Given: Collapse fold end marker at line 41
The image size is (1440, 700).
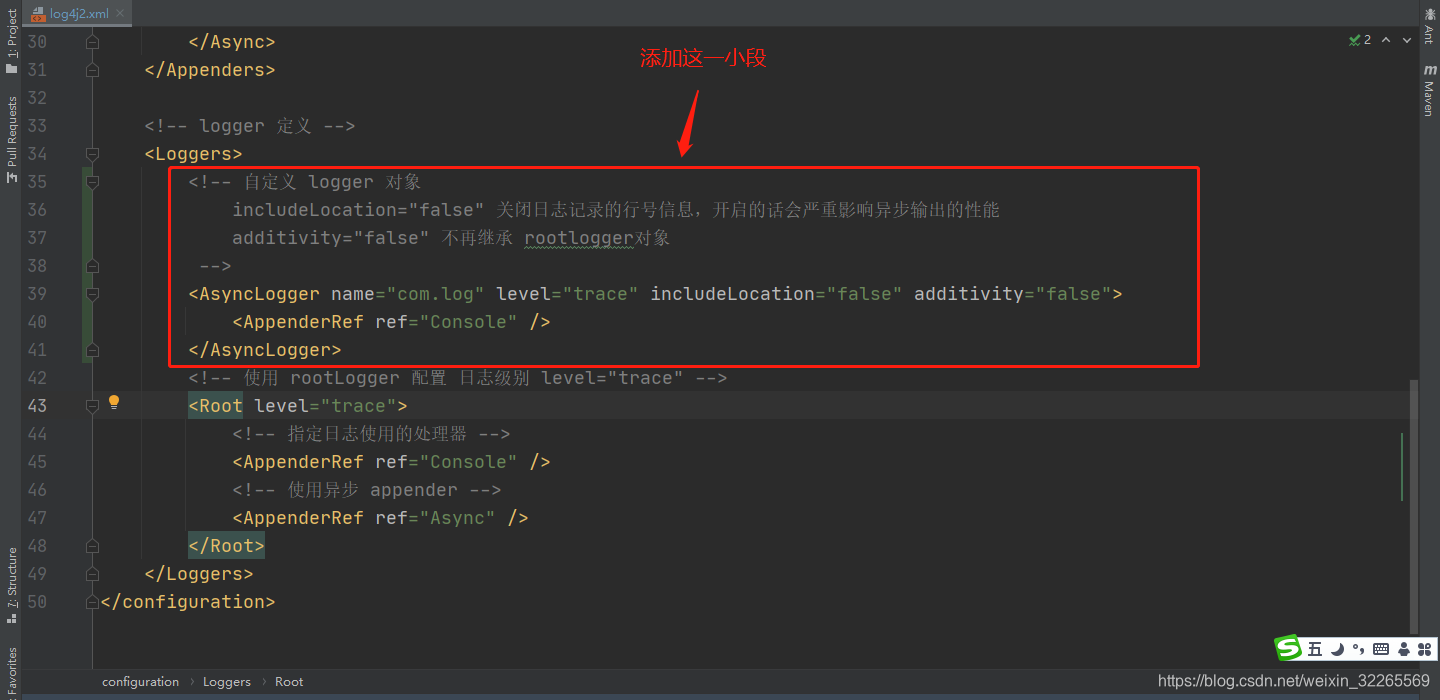Looking at the screenshot, I should coord(92,350).
